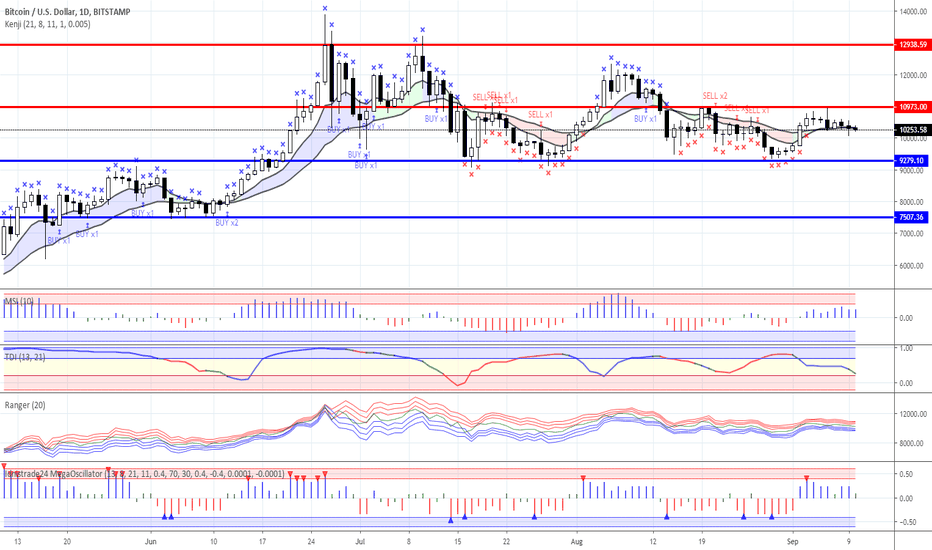This screenshot has height=550, width=932.
Task: Click 0.00 on the MSI pane axis
Action: pyautogui.click(x=906, y=318)
